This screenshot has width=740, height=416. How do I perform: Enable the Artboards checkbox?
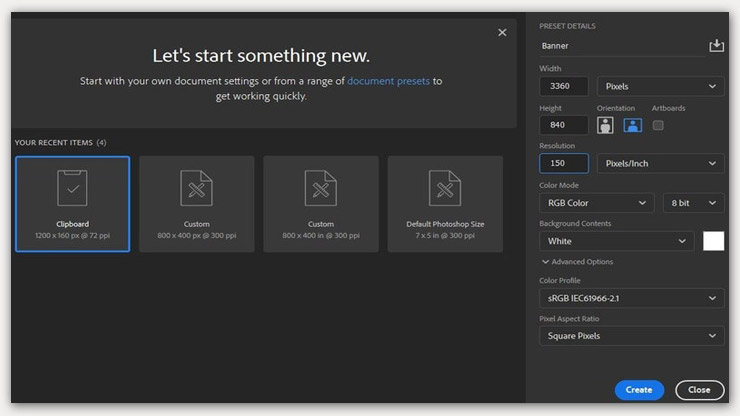tap(658, 125)
